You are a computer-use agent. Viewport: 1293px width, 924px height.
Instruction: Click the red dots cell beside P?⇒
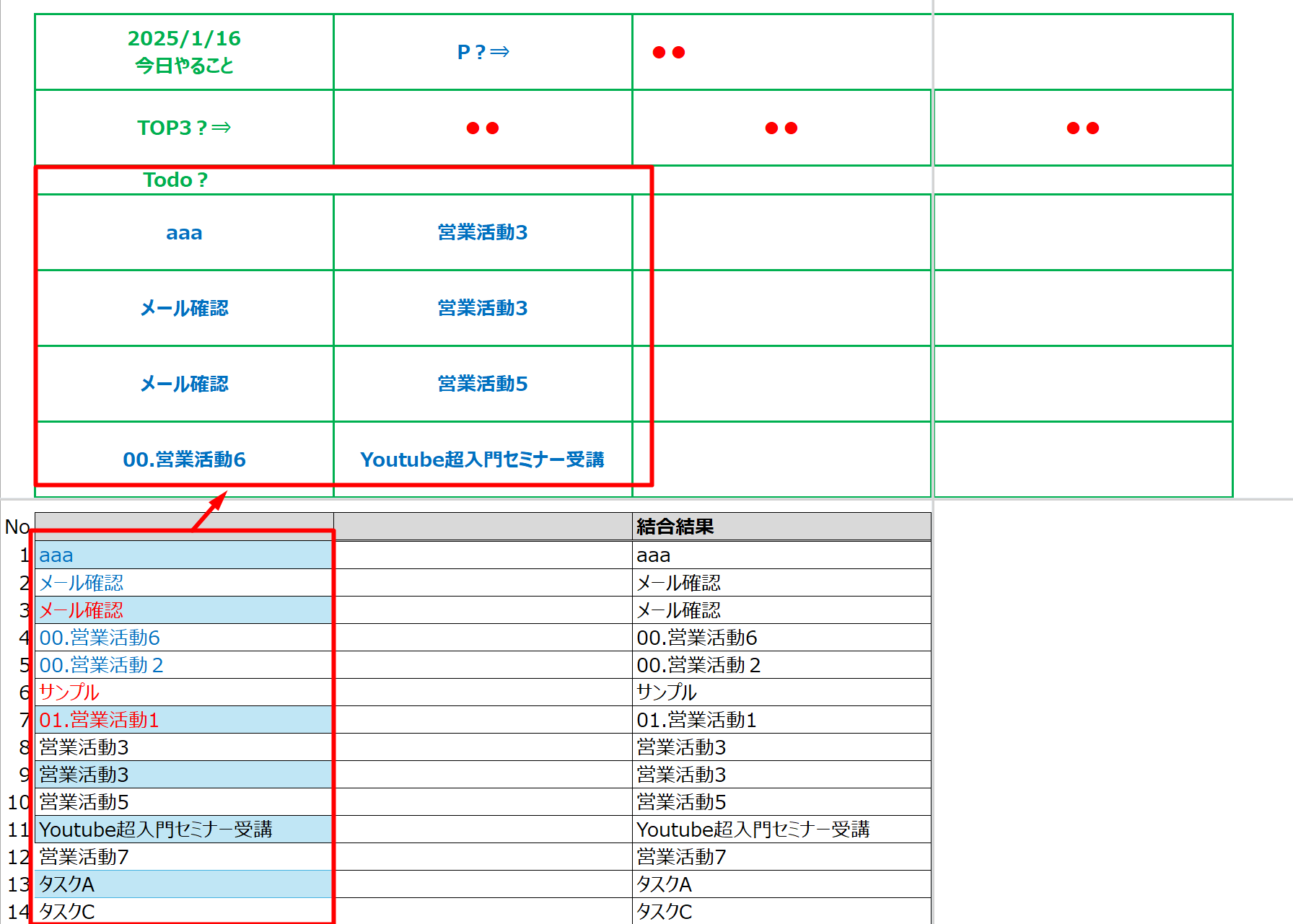tap(781, 52)
